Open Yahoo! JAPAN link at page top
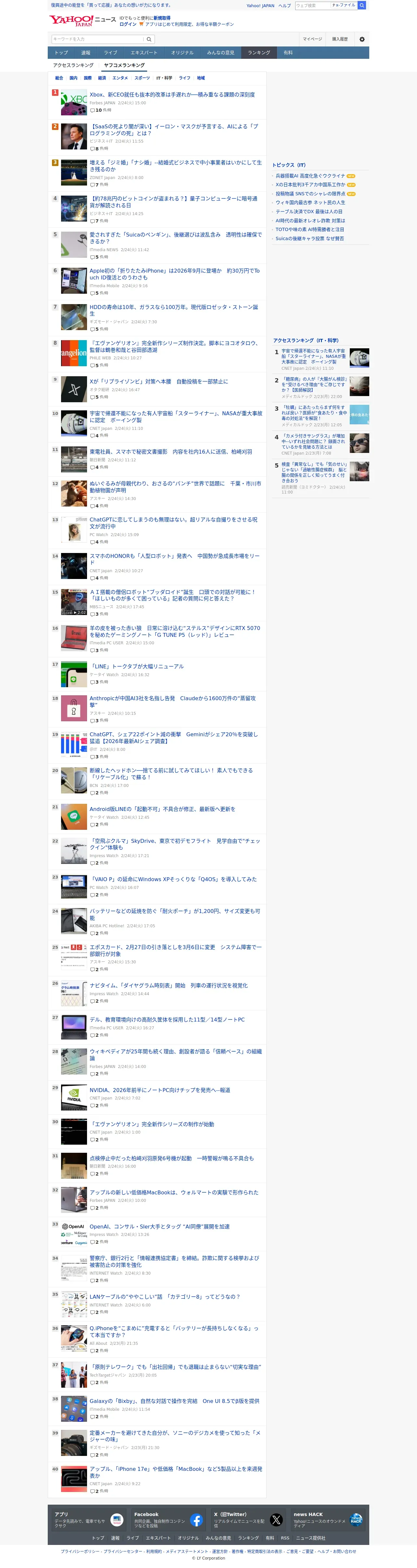 (260, 6)
